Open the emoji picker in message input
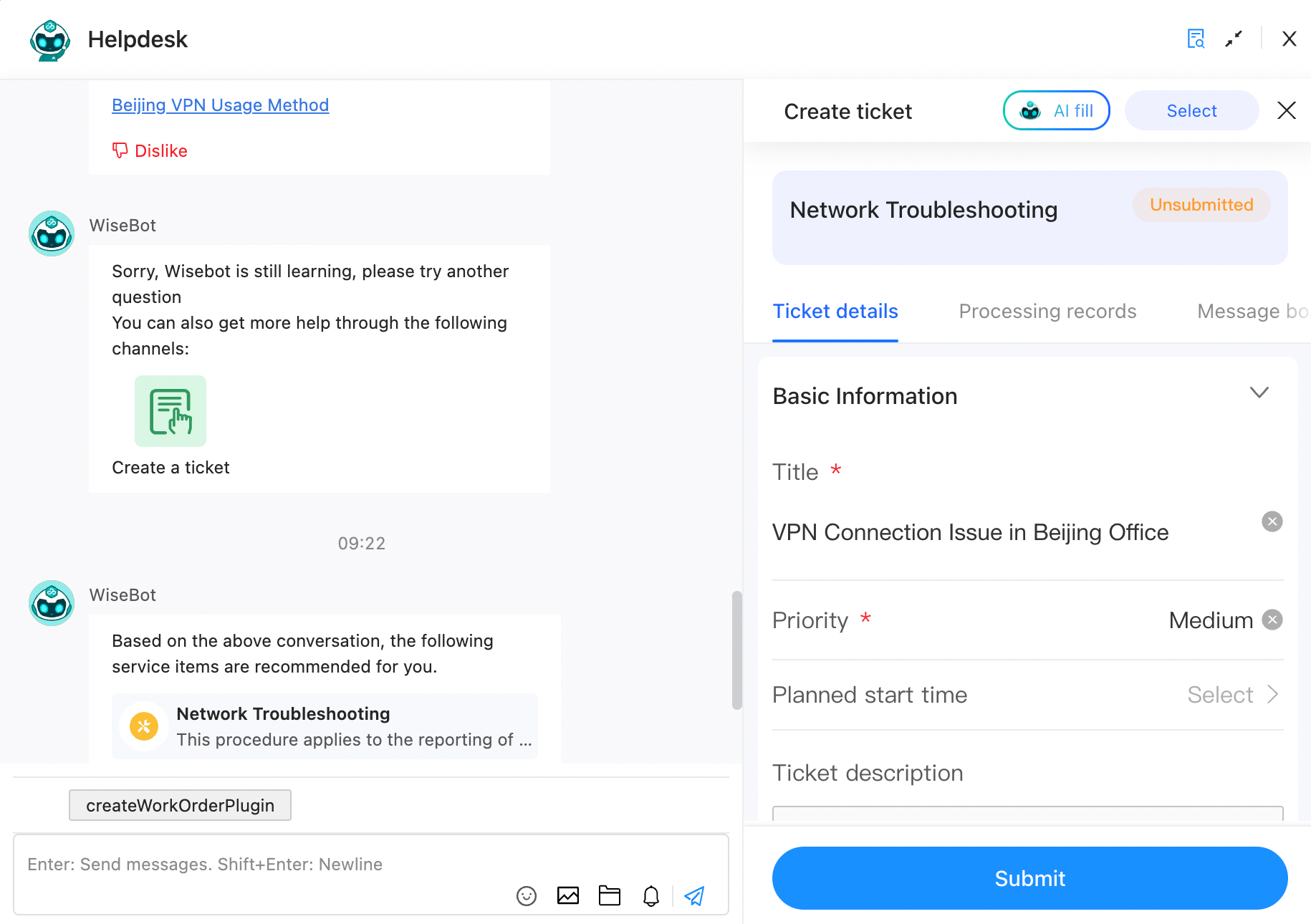This screenshot has width=1311, height=924. 527,895
